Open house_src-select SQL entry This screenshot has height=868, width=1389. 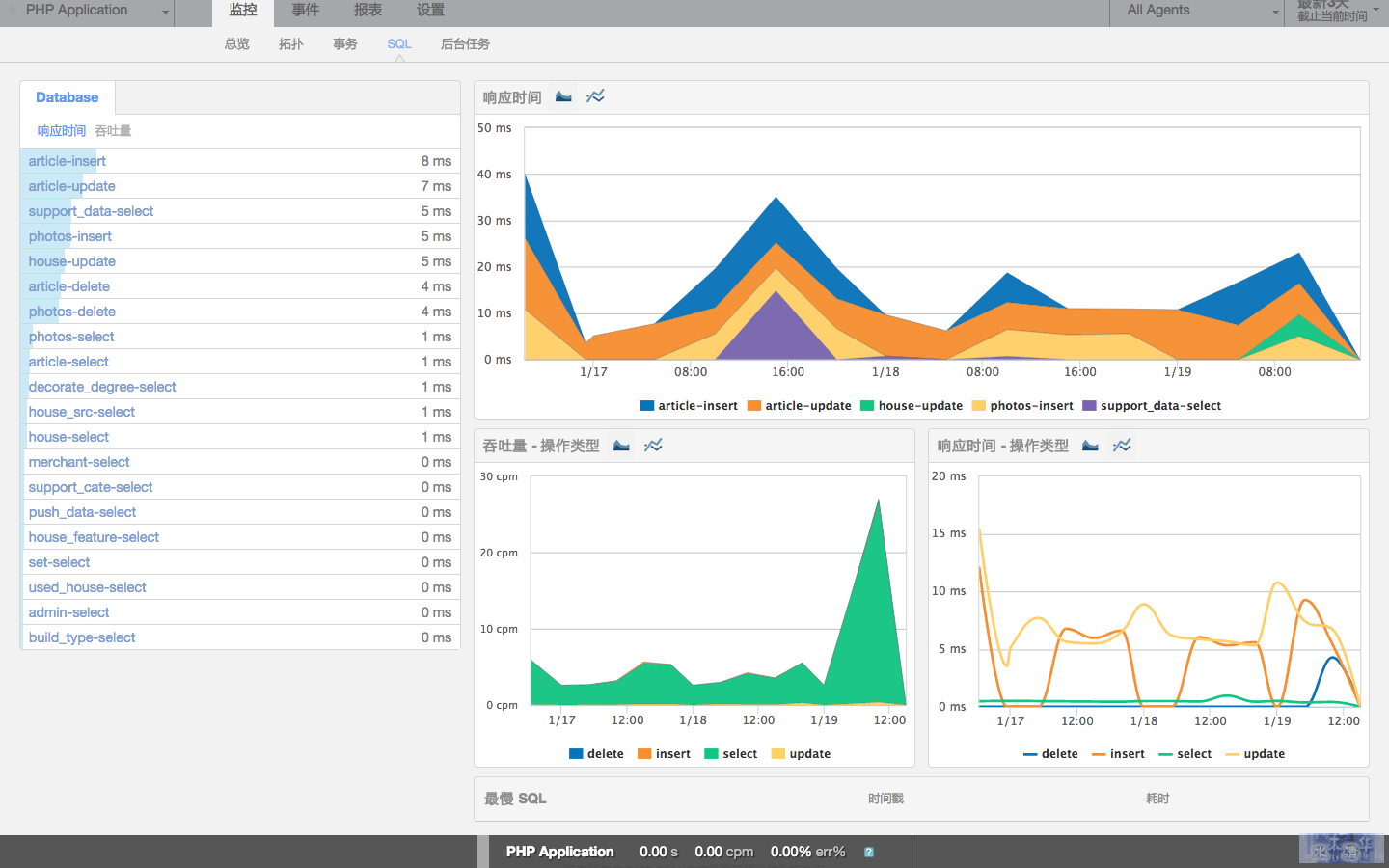(x=240, y=412)
